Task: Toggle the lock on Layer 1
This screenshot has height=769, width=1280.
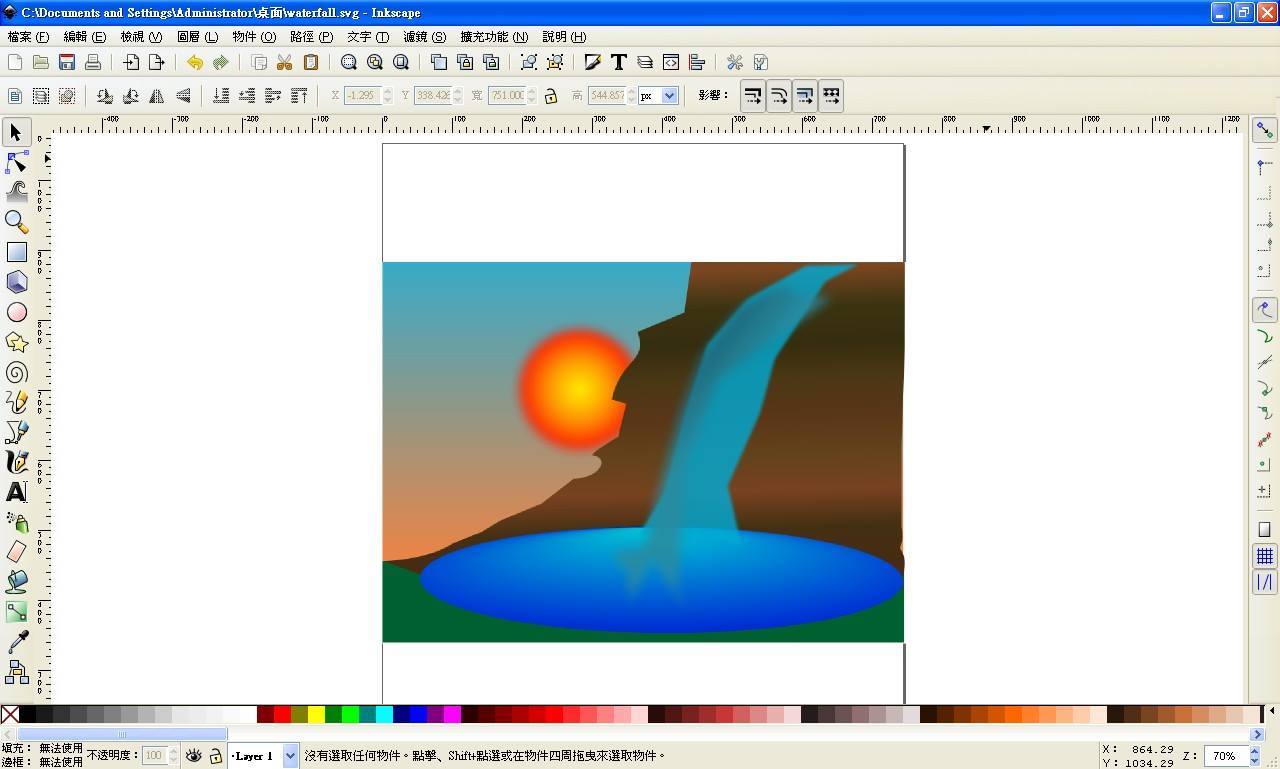Action: (x=215, y=756)
